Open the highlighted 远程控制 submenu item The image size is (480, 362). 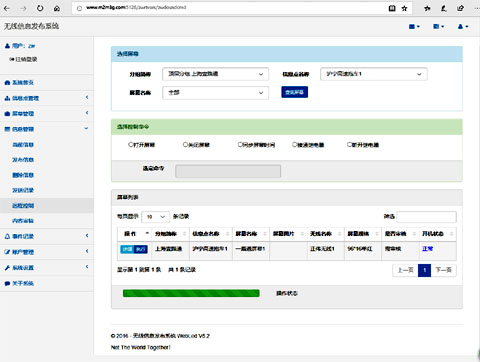[23, 205]
